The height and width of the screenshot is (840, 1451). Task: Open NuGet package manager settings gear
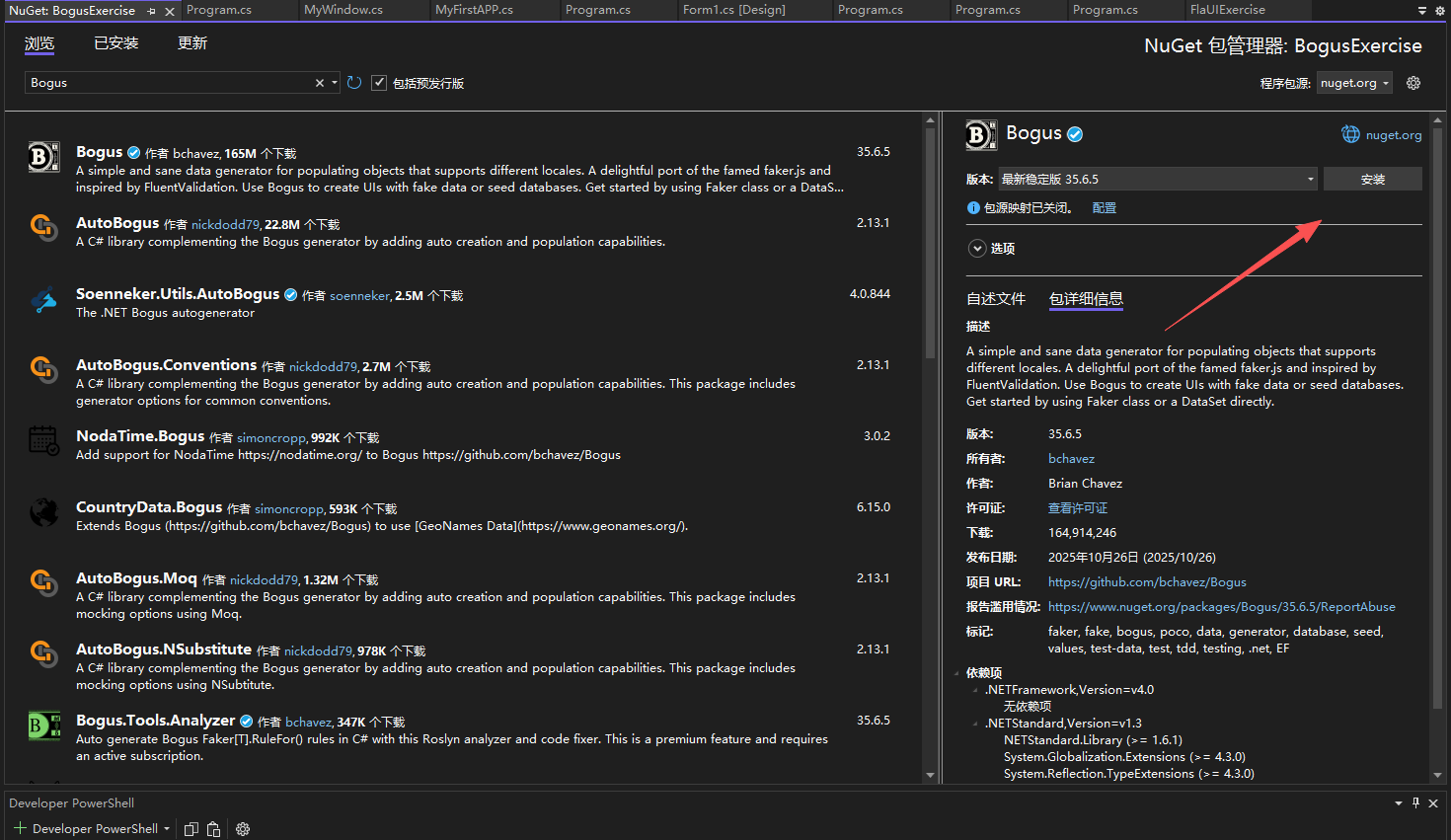pyautogui.click(x=1413, y=83)
